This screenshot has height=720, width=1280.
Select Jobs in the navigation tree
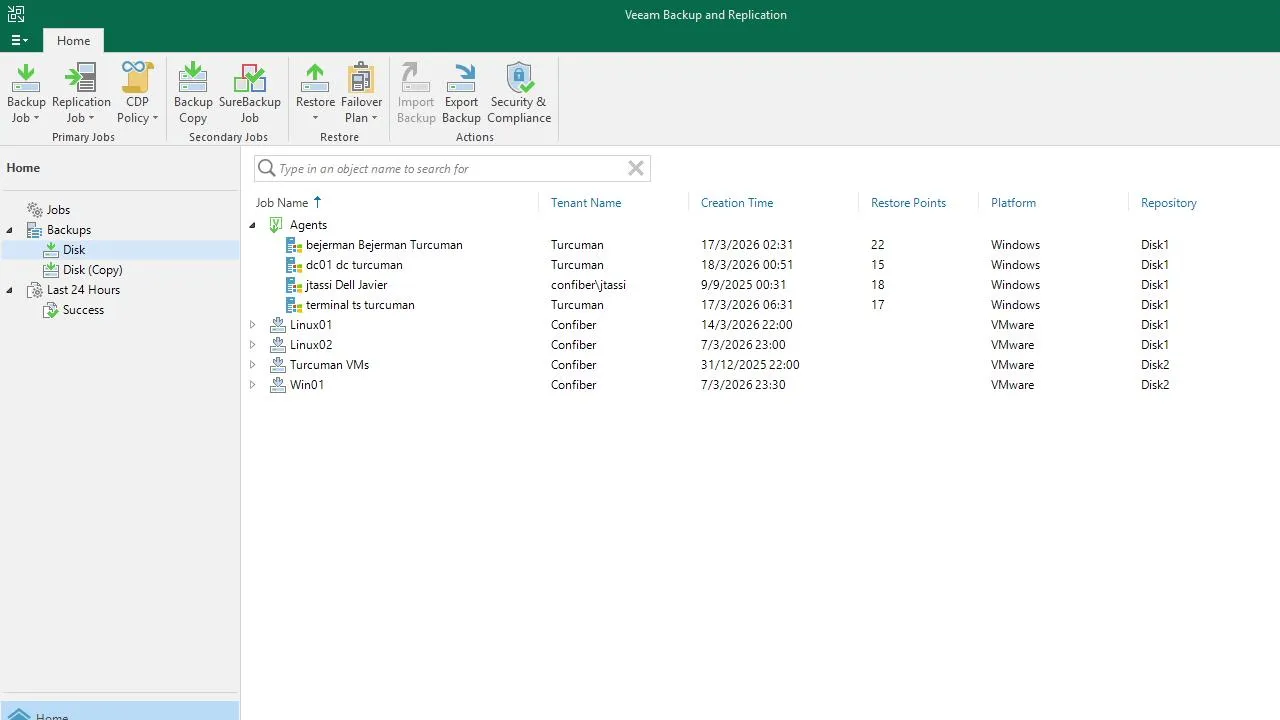[58, 210]
